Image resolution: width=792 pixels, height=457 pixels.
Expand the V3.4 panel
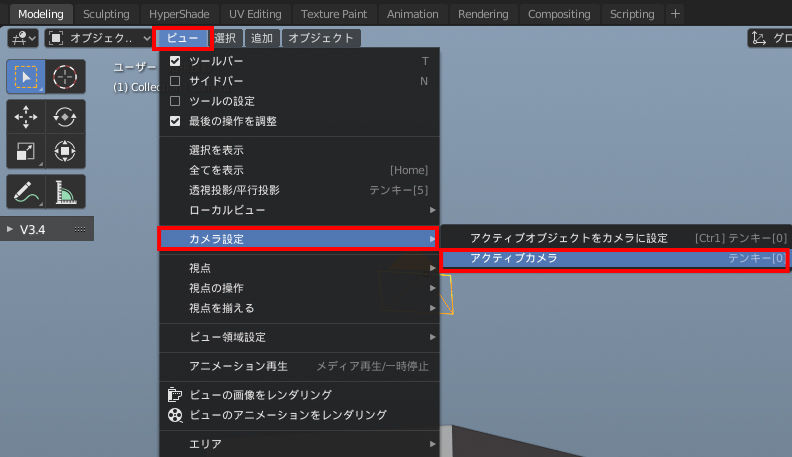(x=10, y=229)
